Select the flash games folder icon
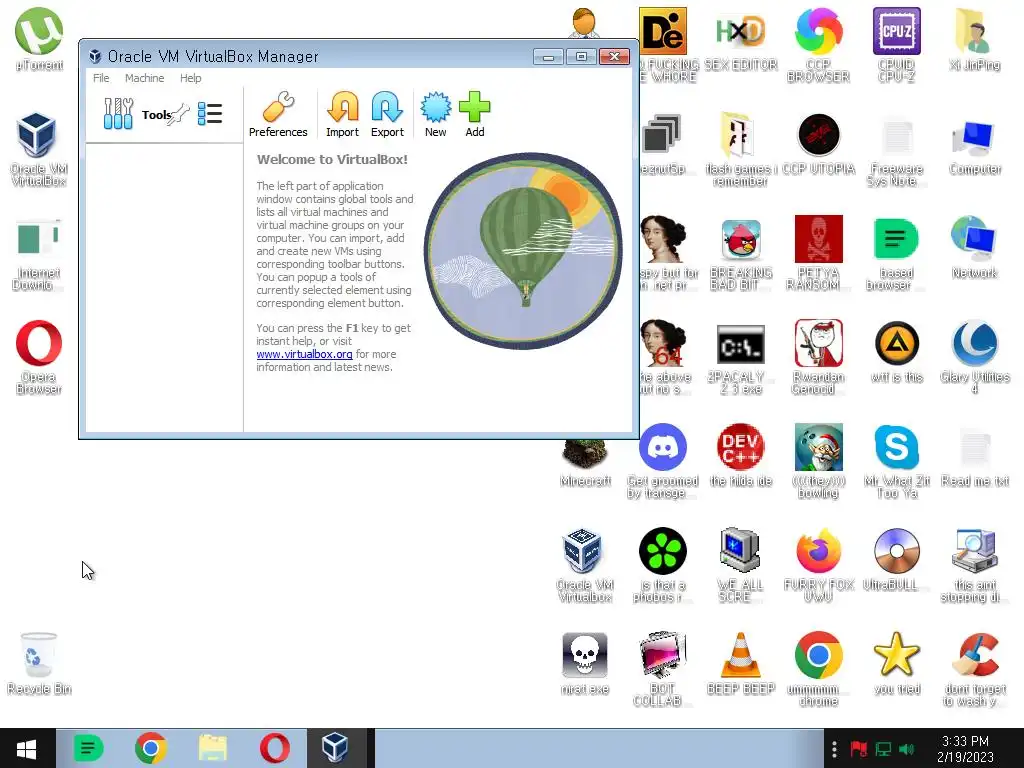This screenshot has height=768, width=1024. click(x=741, y=149)
